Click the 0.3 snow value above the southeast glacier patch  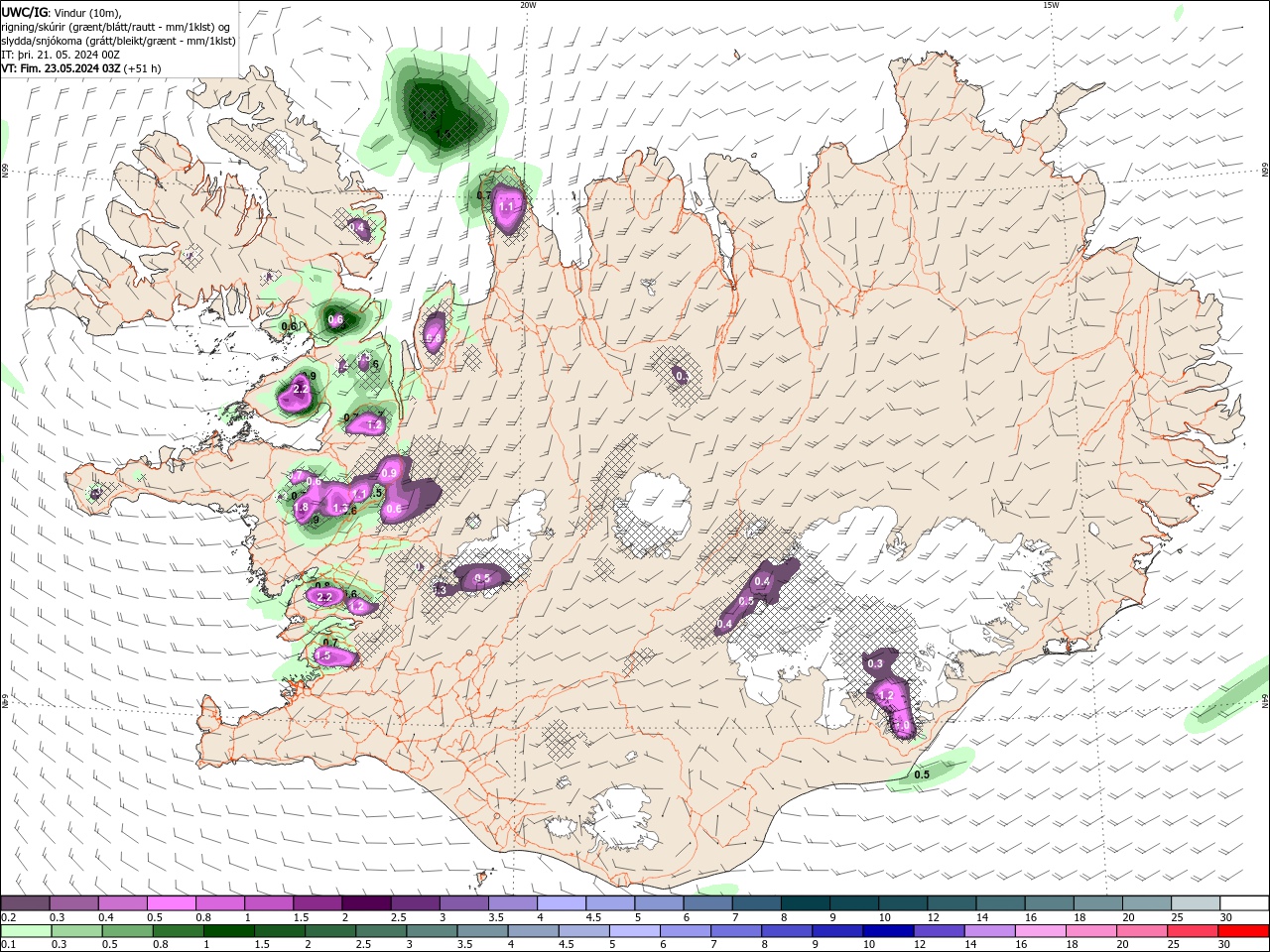875,663
